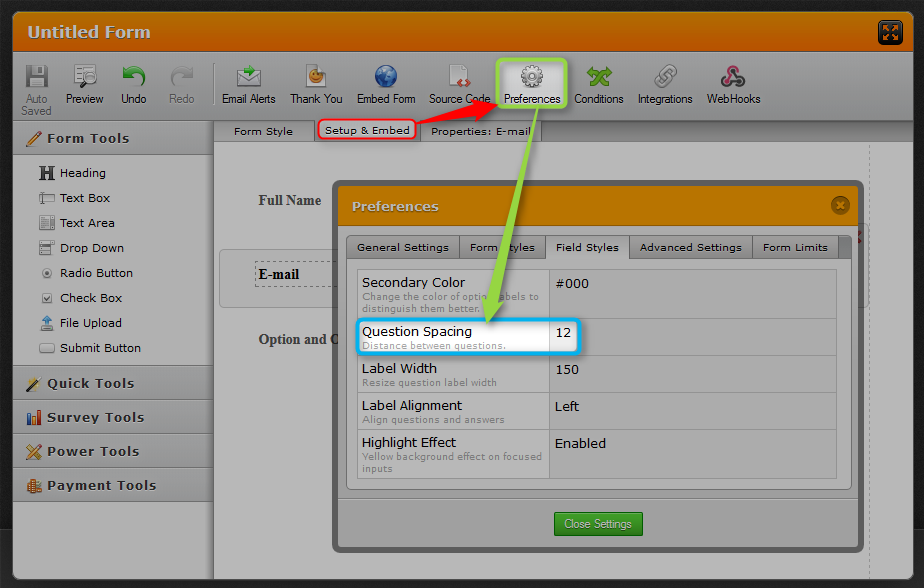Close the Preferences dialog with X
The image size is (924, 588).
[840, 205]
